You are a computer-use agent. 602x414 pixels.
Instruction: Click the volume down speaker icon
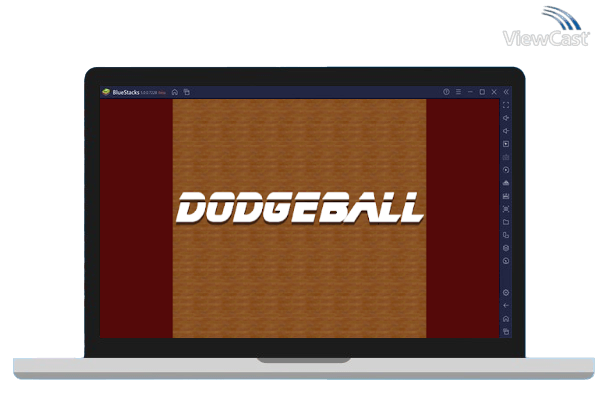click(x=506, y=131)
